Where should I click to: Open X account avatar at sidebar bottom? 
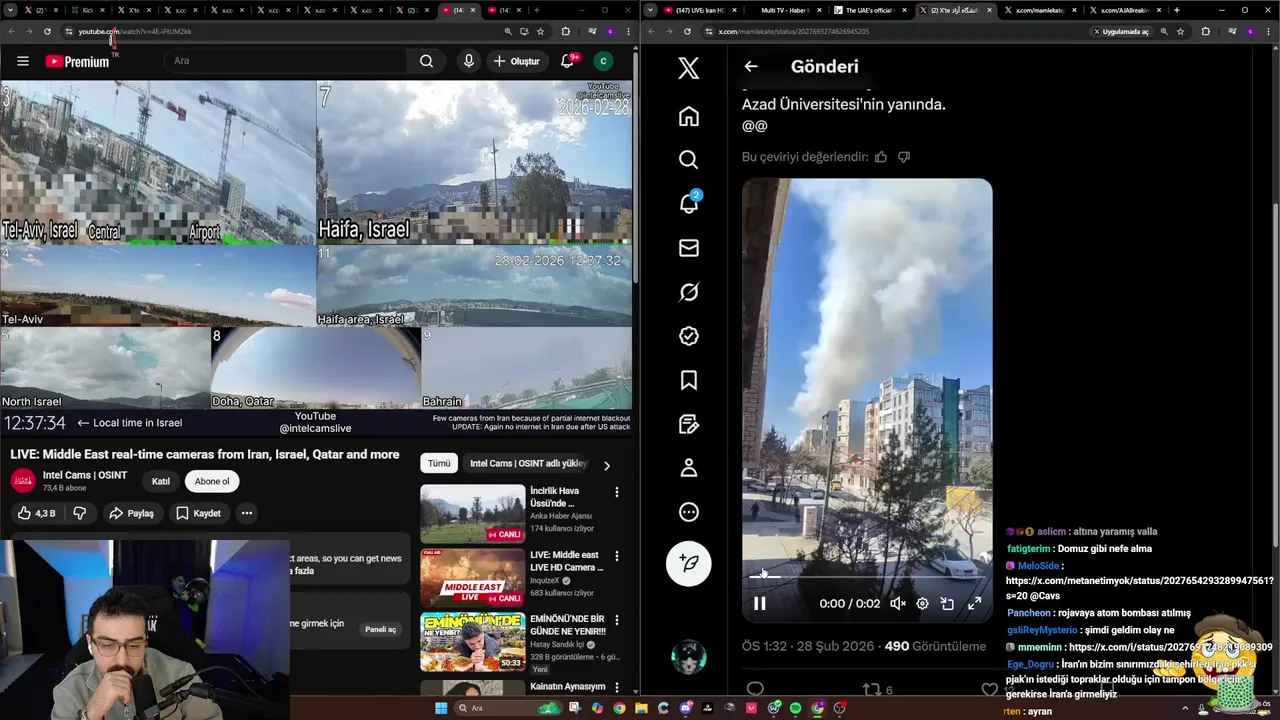(x=688, y=657)
